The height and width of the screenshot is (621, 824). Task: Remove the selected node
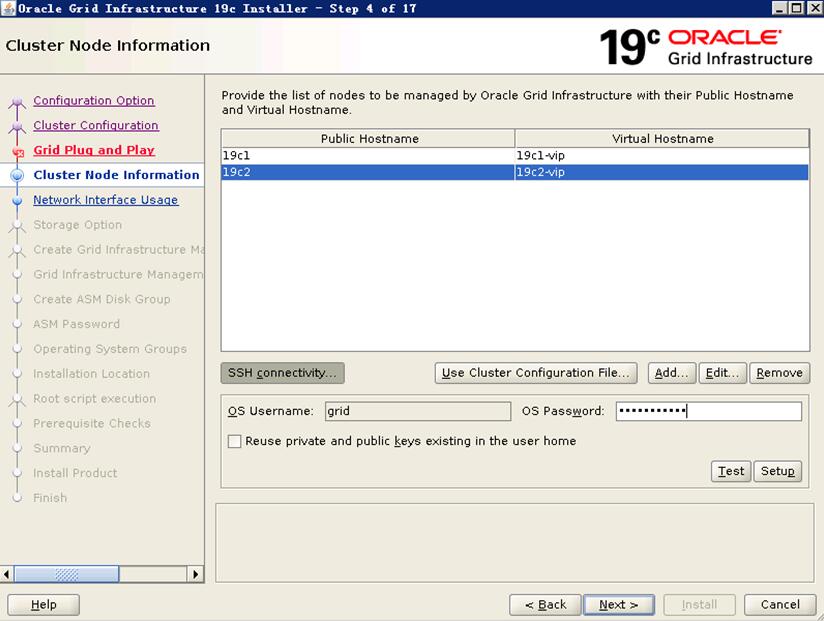click(779, 373)
